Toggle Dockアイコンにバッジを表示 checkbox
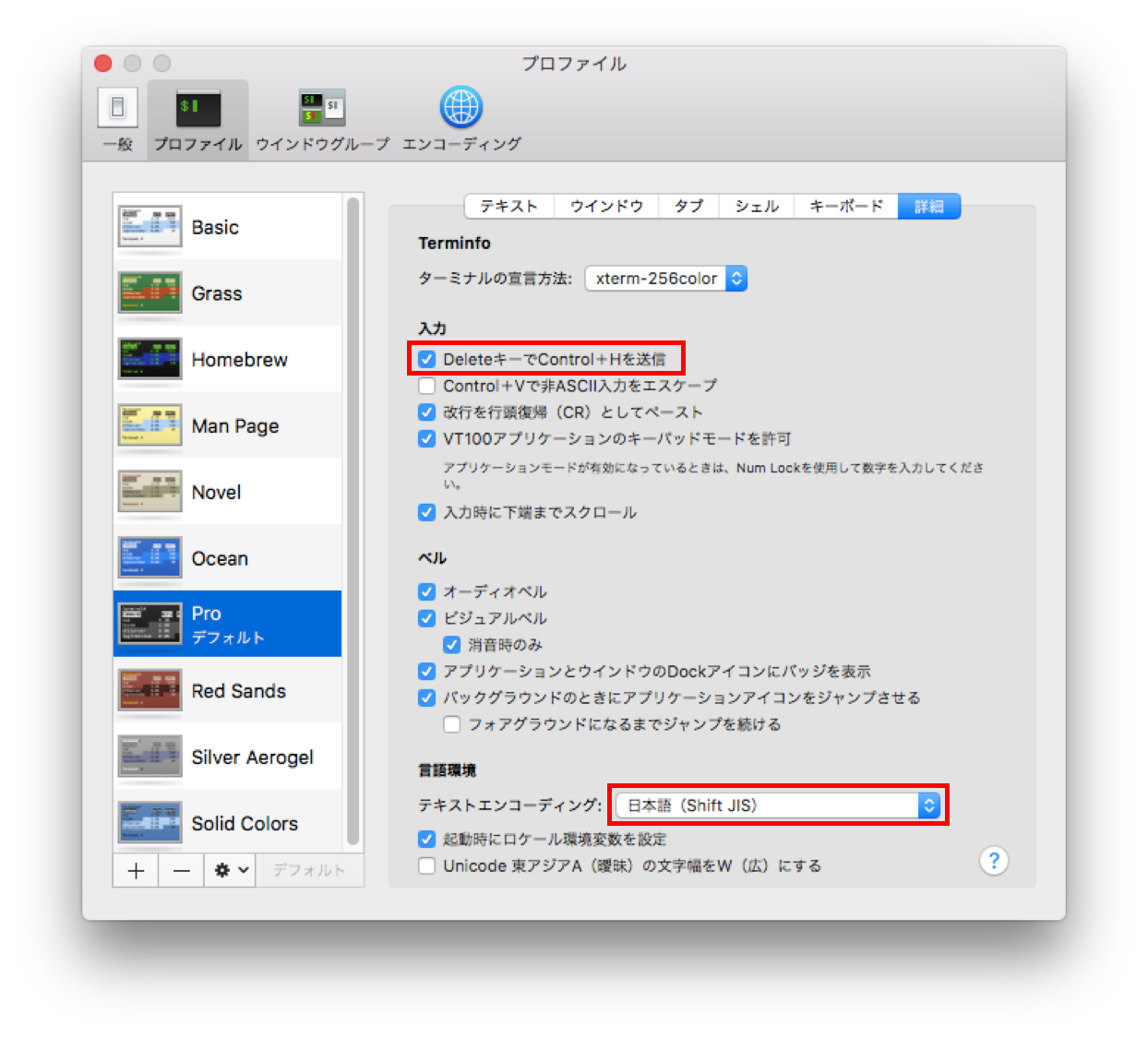 (x=426, y=671)
